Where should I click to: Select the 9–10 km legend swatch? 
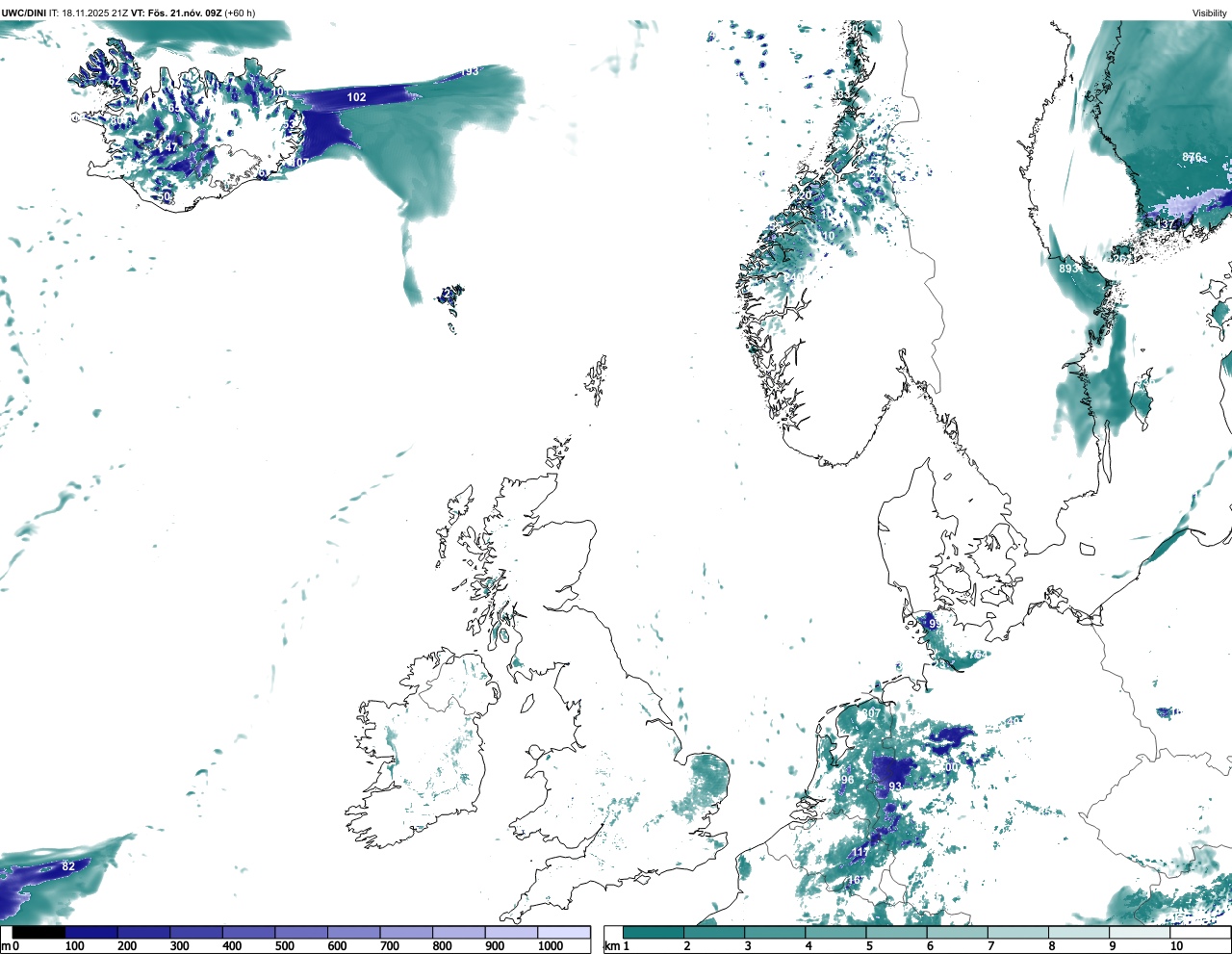click(x=1142, y=932)
